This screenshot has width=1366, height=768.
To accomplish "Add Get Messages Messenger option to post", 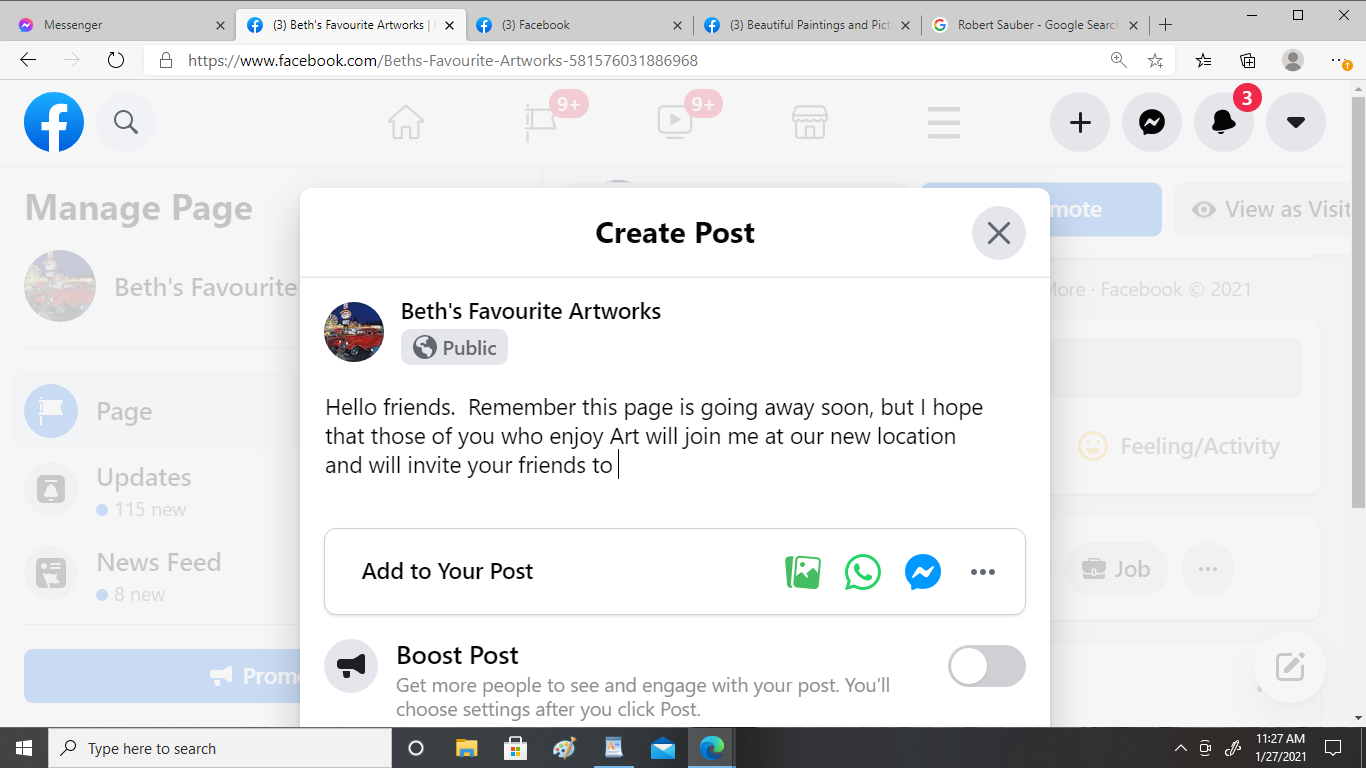I will [x=923, y=572].
